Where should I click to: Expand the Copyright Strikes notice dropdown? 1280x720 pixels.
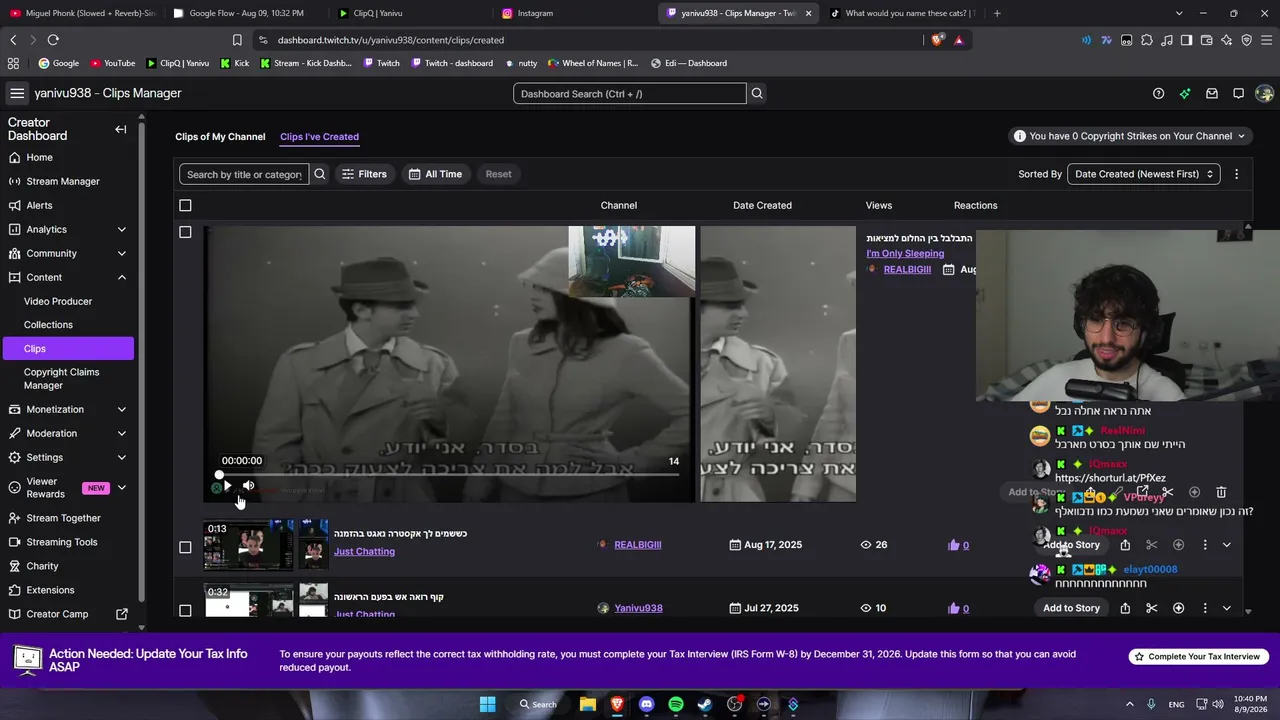point(1241,136)
